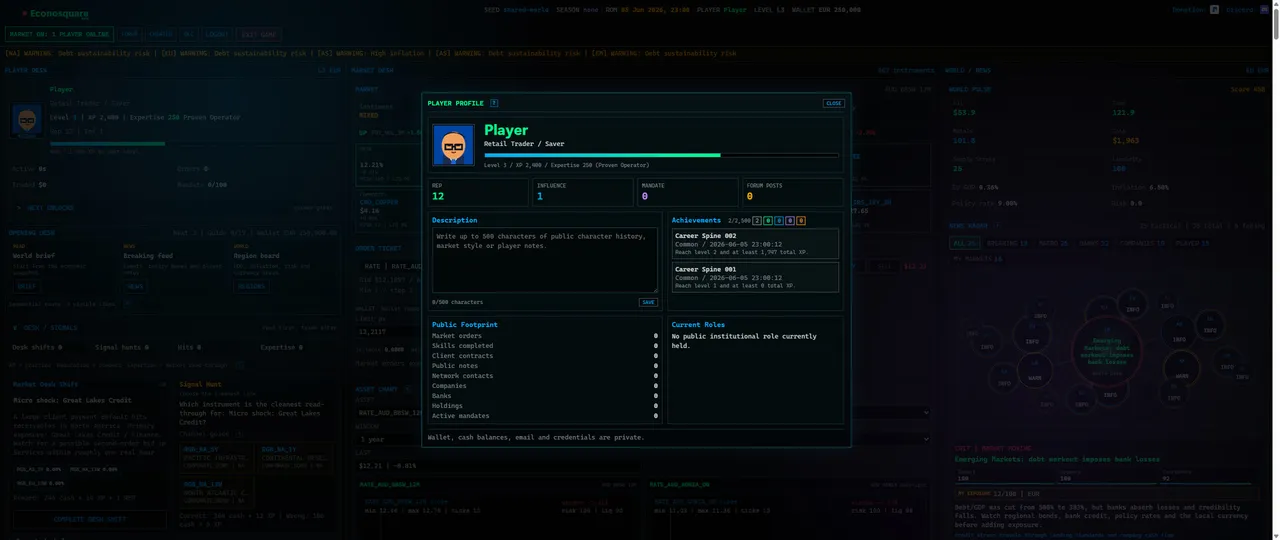Select the Network contacts footprint row
1280x540 pixels.
tap(545, 376)
